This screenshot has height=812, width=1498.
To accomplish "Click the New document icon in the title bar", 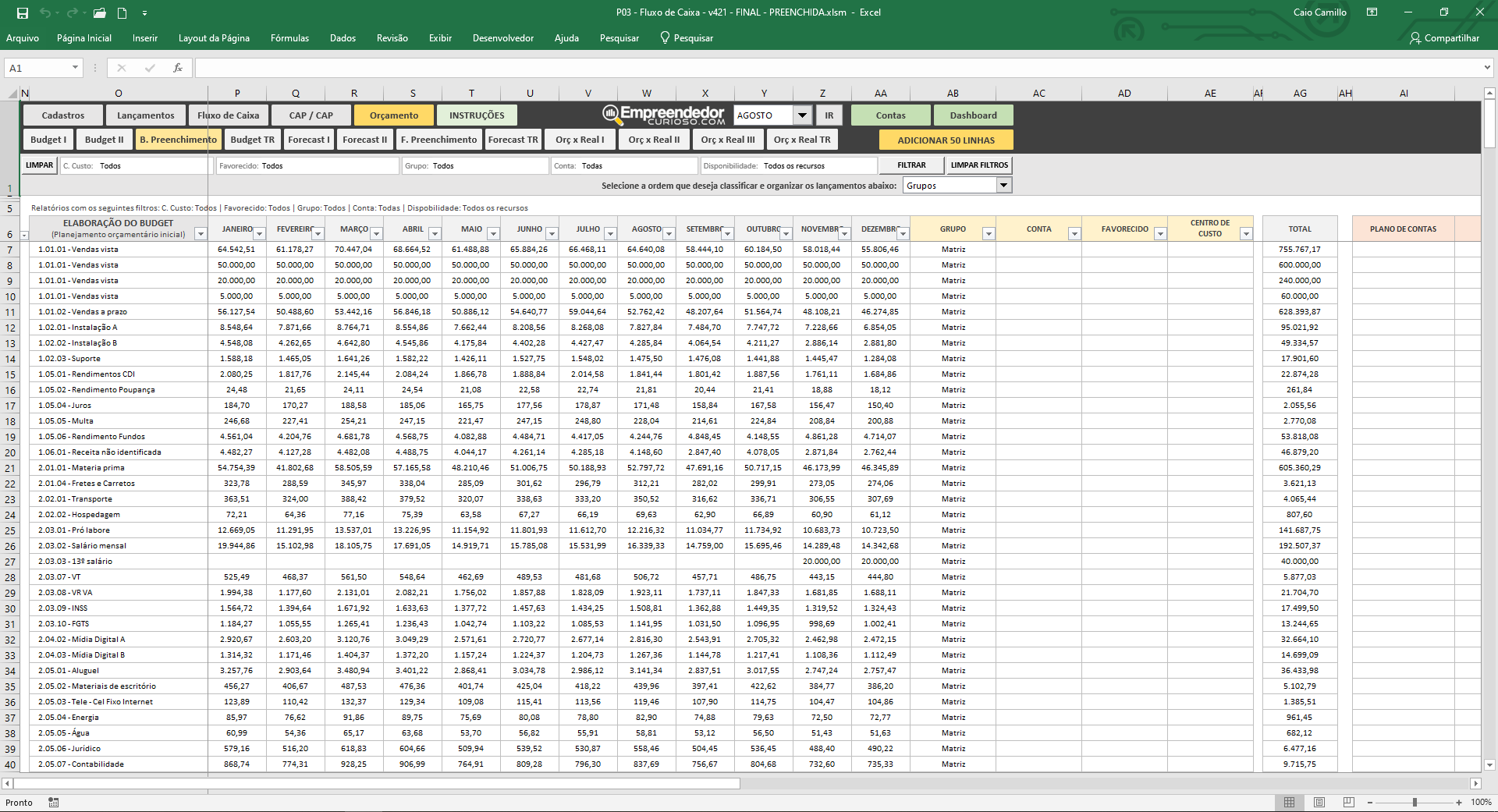I will click(x=122, y=12).
